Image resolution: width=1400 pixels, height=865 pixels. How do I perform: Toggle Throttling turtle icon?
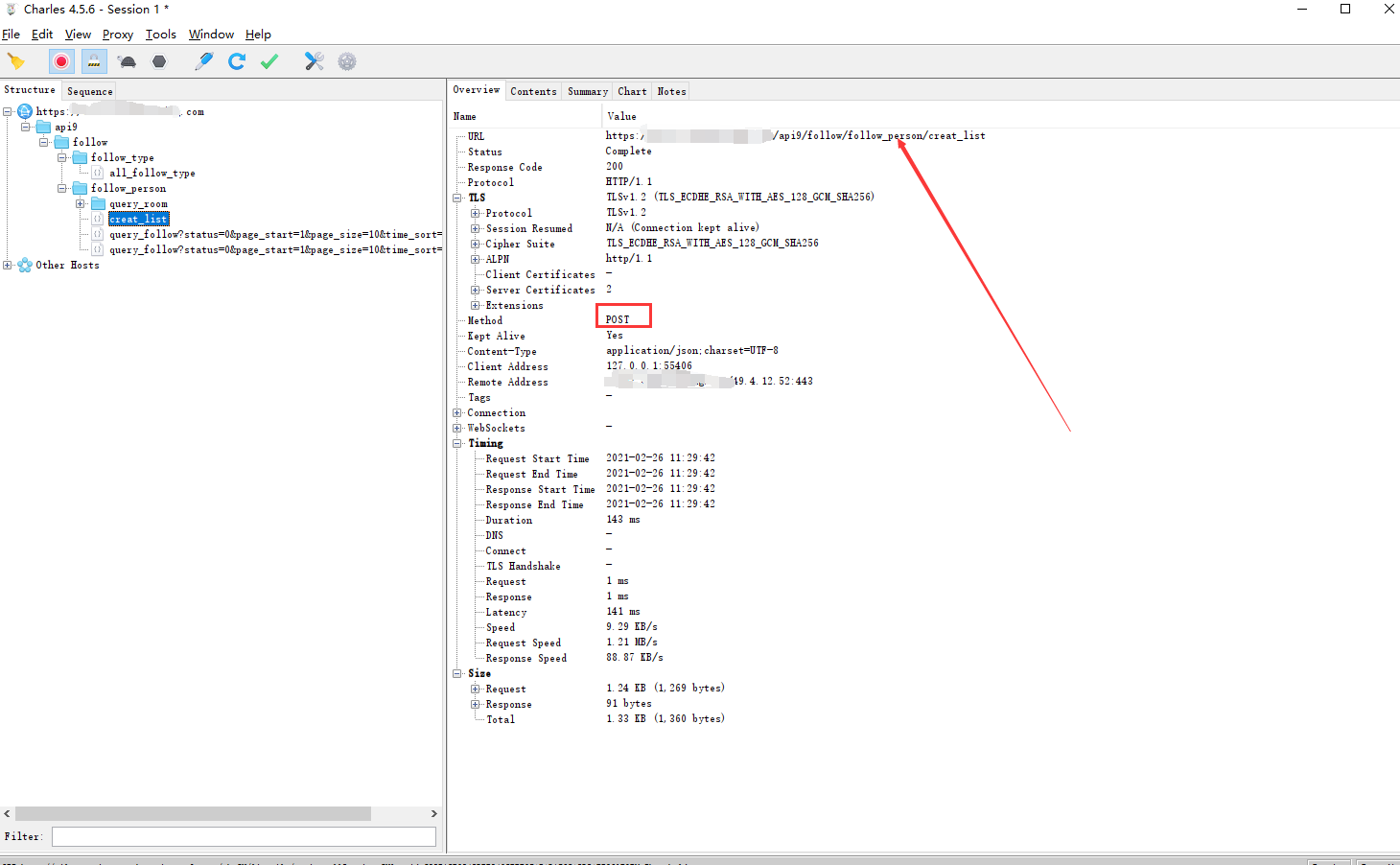click(127, 61)
